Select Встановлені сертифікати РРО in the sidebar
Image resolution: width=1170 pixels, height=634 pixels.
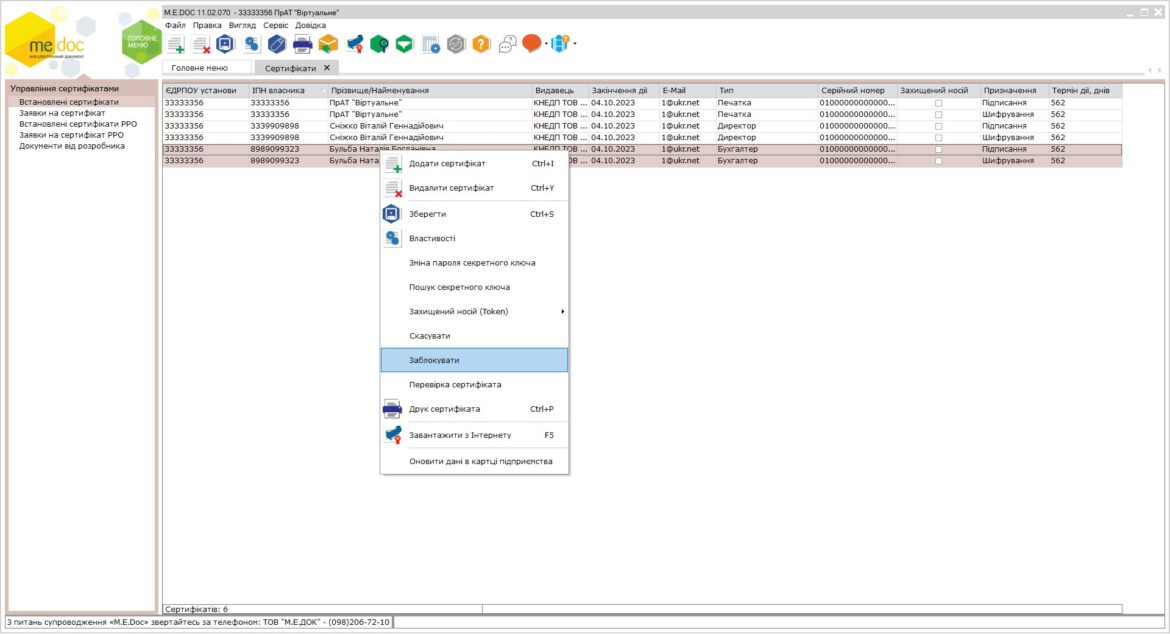tap(78, 124)
